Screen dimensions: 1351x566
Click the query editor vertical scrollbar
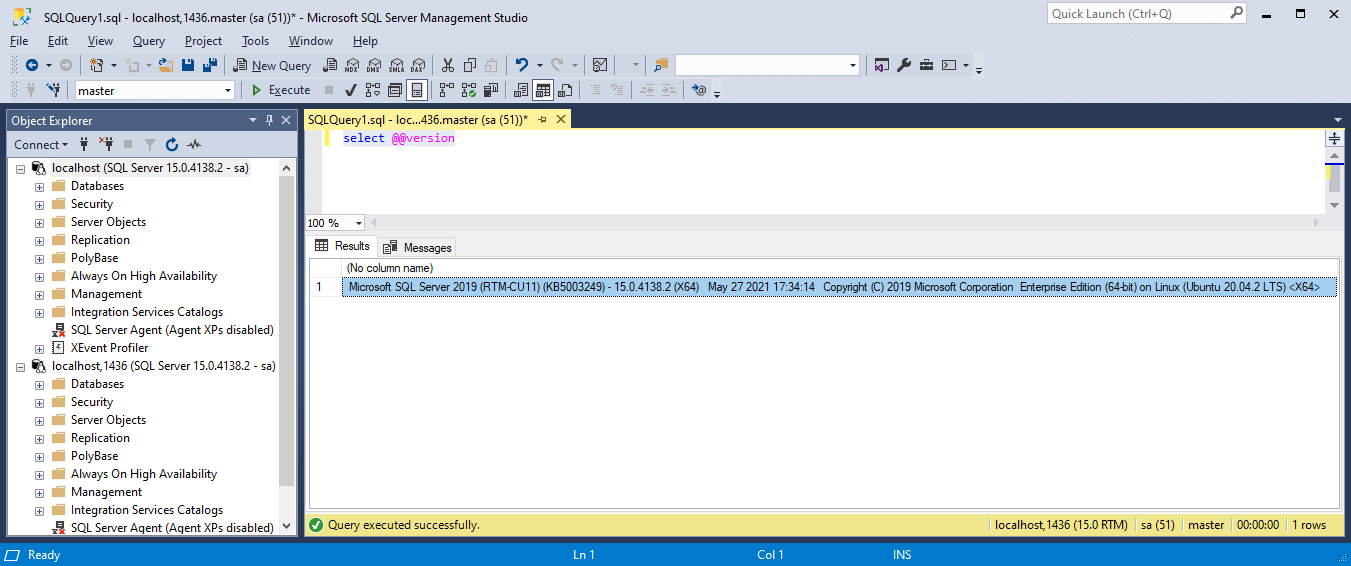[1335, 180]
